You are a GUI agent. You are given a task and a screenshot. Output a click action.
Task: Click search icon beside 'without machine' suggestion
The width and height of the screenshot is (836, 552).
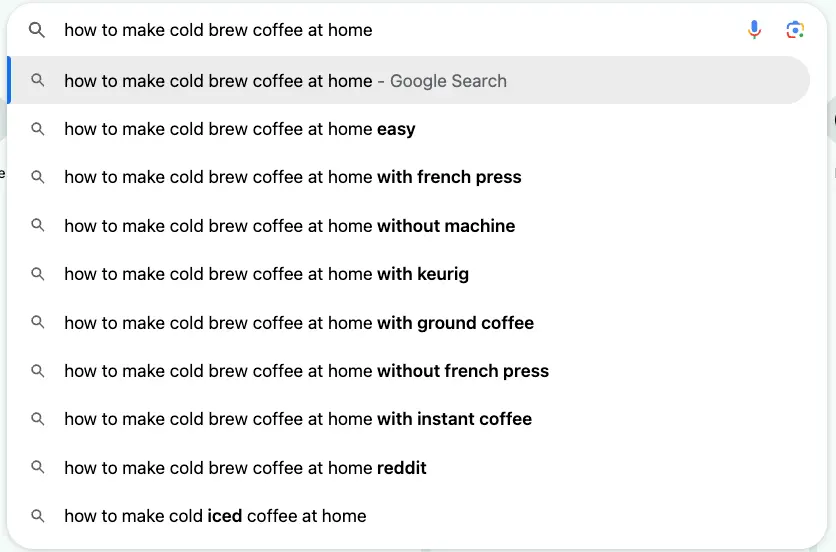click(37, 225)
